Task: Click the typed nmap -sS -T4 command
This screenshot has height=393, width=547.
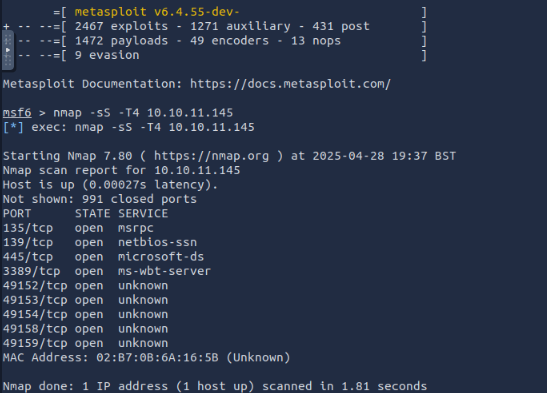Action: pyautogui.click(x=143, y=113)
